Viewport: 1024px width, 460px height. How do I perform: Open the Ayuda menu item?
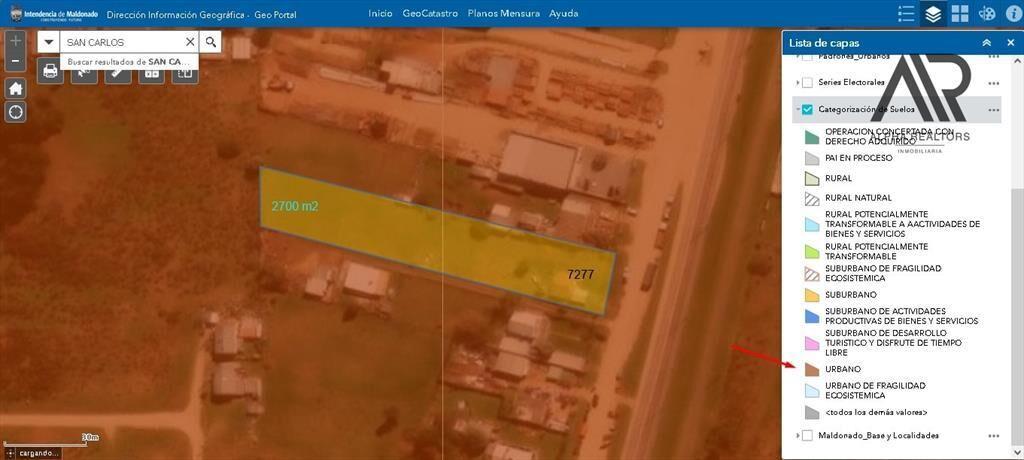click(x=563, y=13)
